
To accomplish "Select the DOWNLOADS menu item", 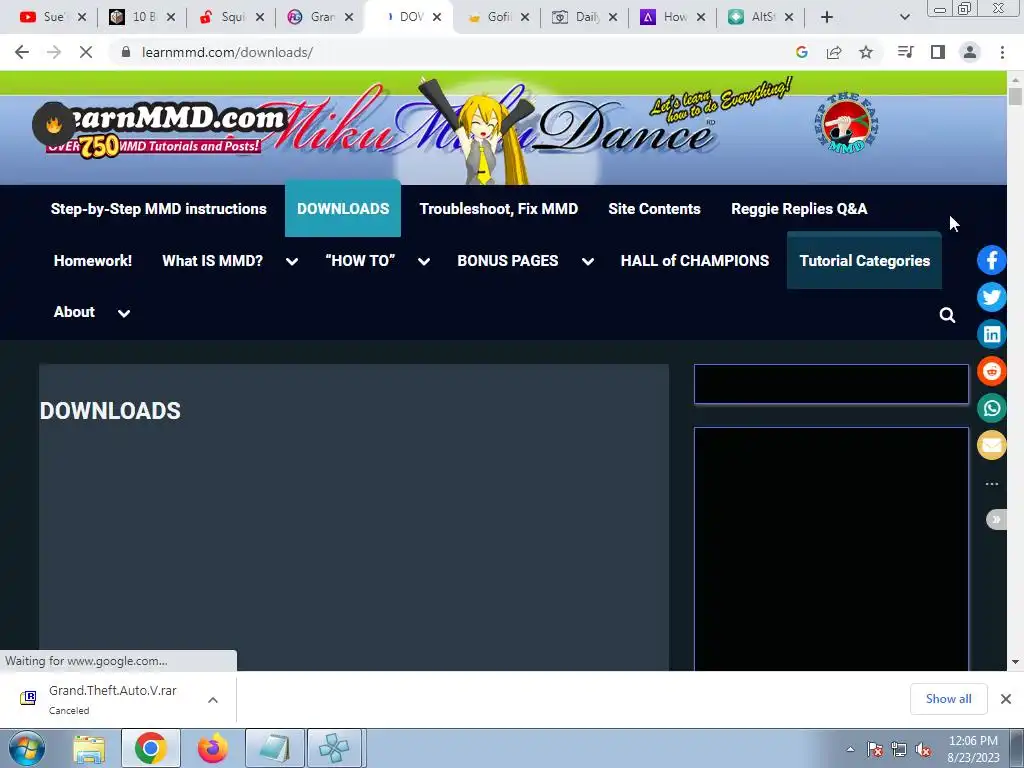I will [x=343, y=209].
